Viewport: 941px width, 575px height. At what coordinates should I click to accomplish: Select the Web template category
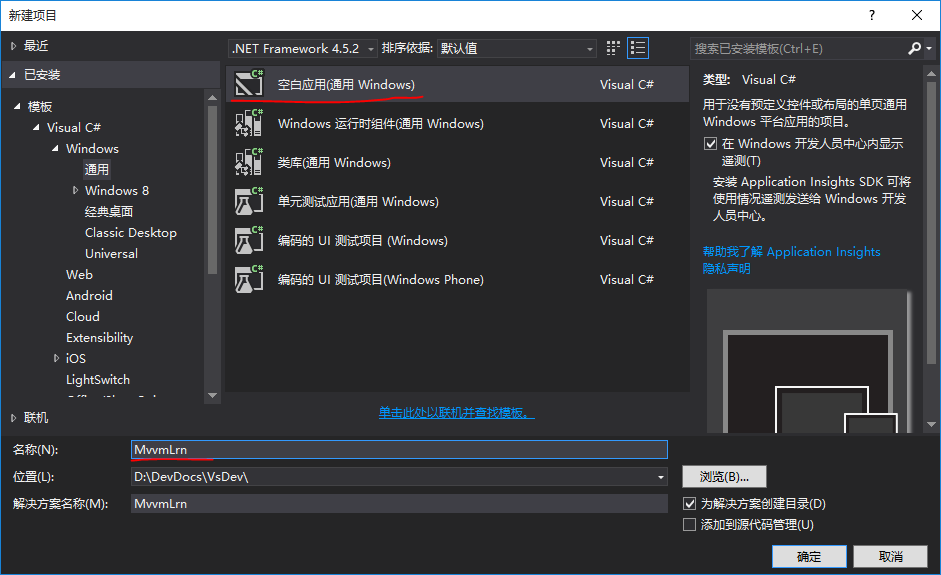click(79, 274)
